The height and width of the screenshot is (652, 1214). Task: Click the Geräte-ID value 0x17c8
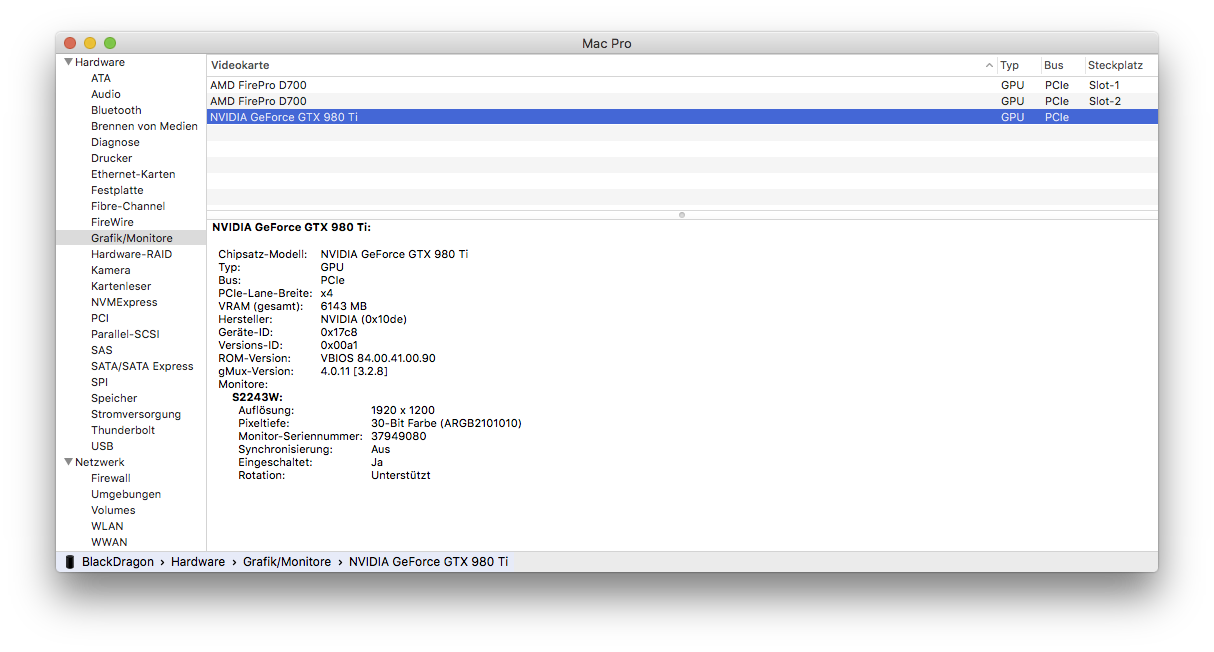(x=339, y=332)
